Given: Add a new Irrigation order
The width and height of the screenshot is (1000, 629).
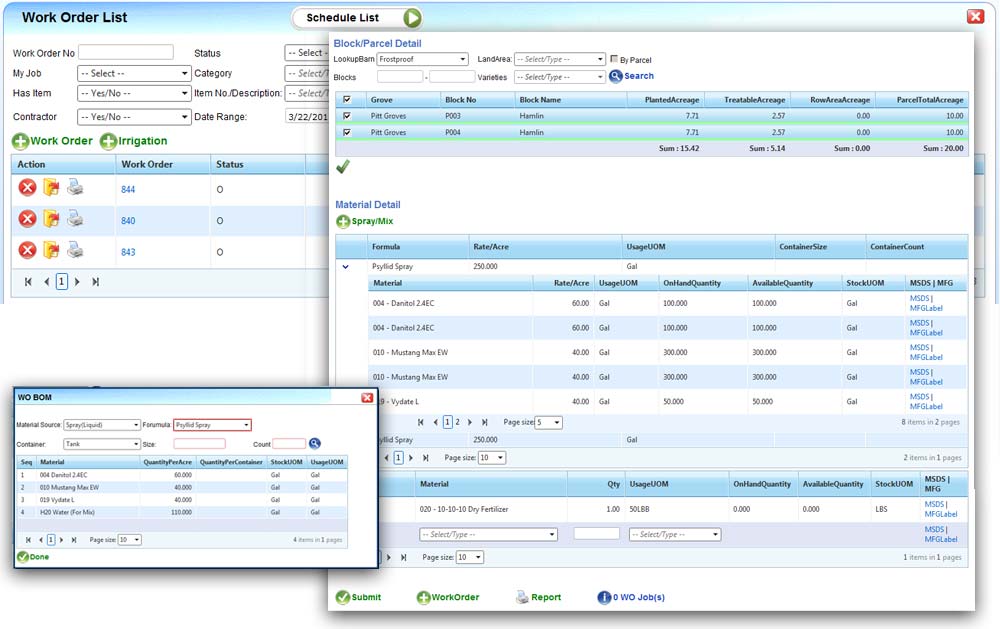Looking at the screenshot, I should 134,141.
